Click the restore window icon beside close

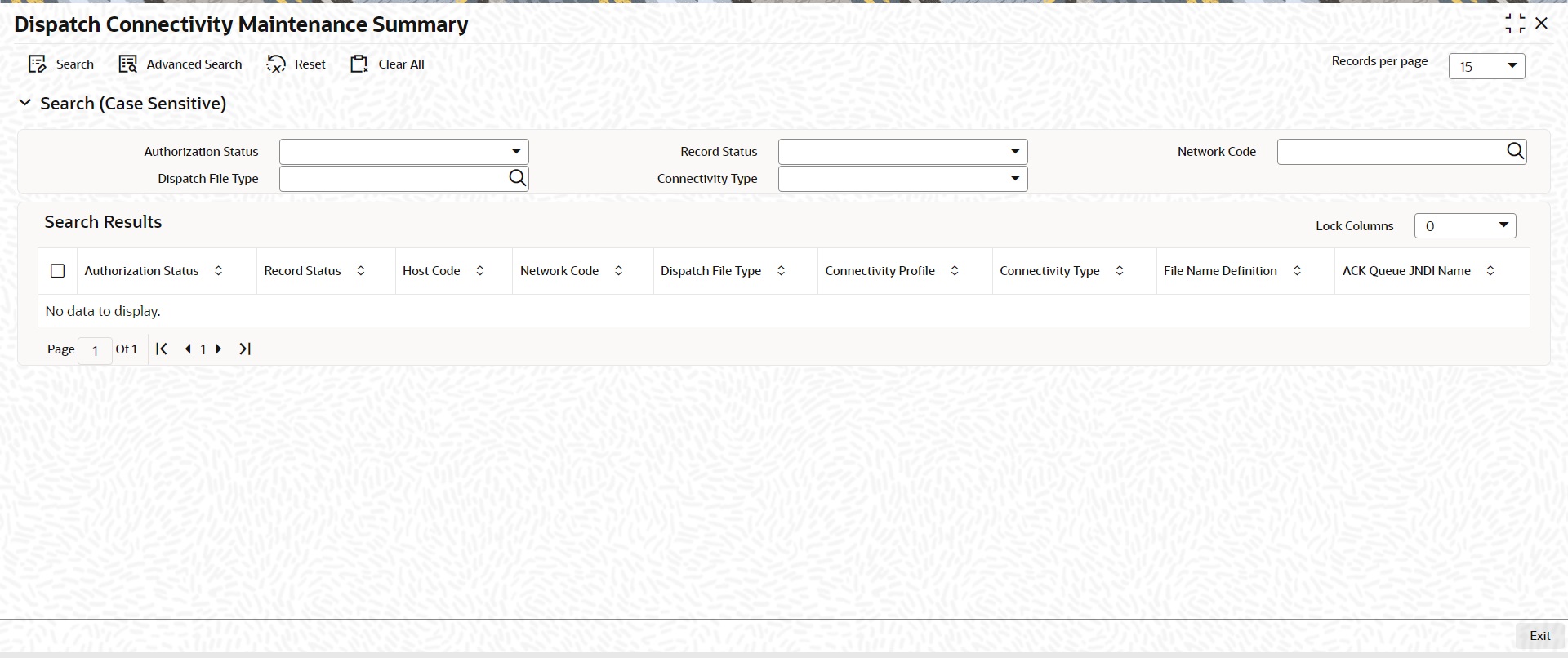pos(1515,24)
